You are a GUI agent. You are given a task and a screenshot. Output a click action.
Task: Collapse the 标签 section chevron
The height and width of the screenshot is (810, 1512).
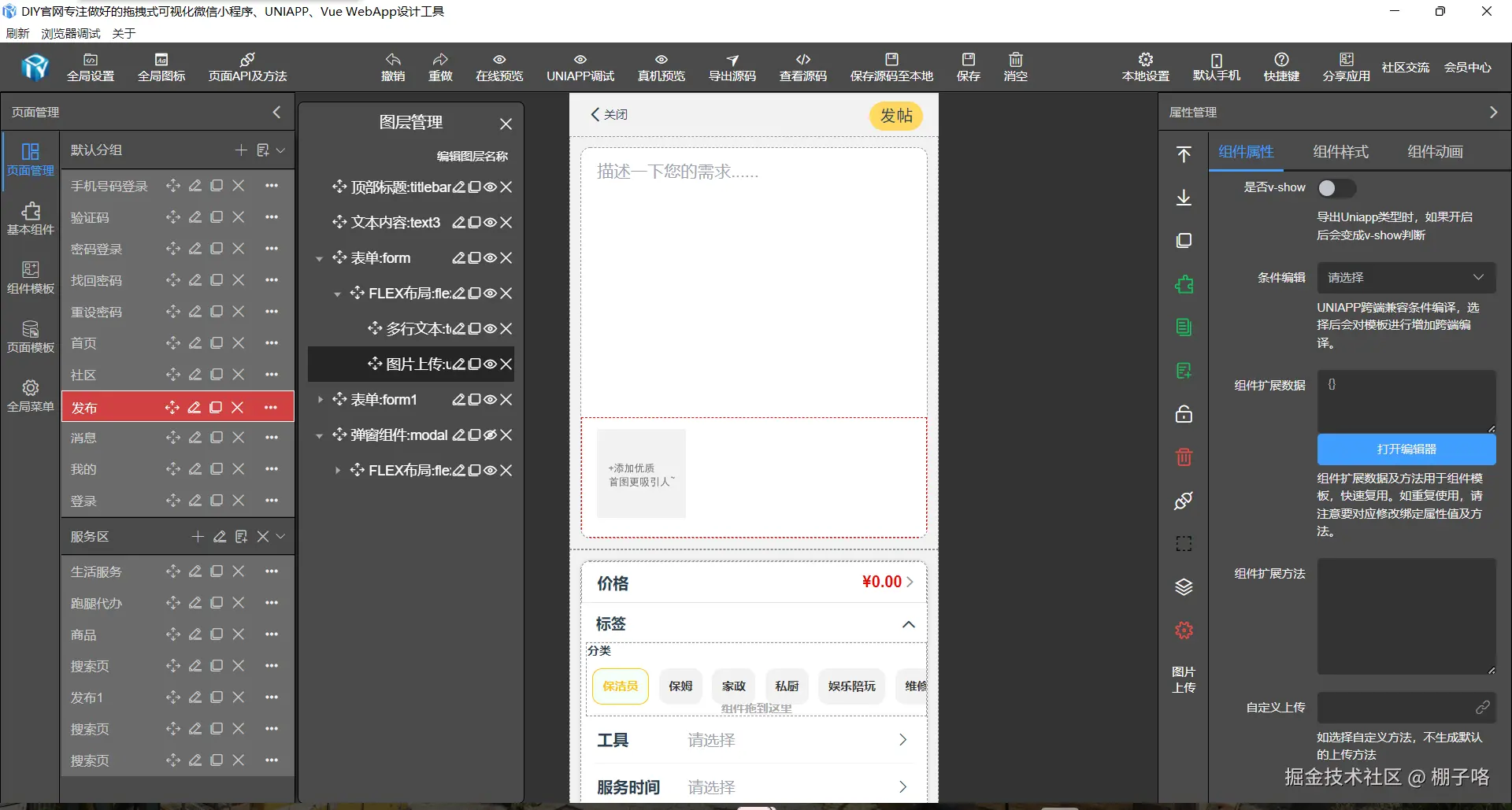point(908,624)
